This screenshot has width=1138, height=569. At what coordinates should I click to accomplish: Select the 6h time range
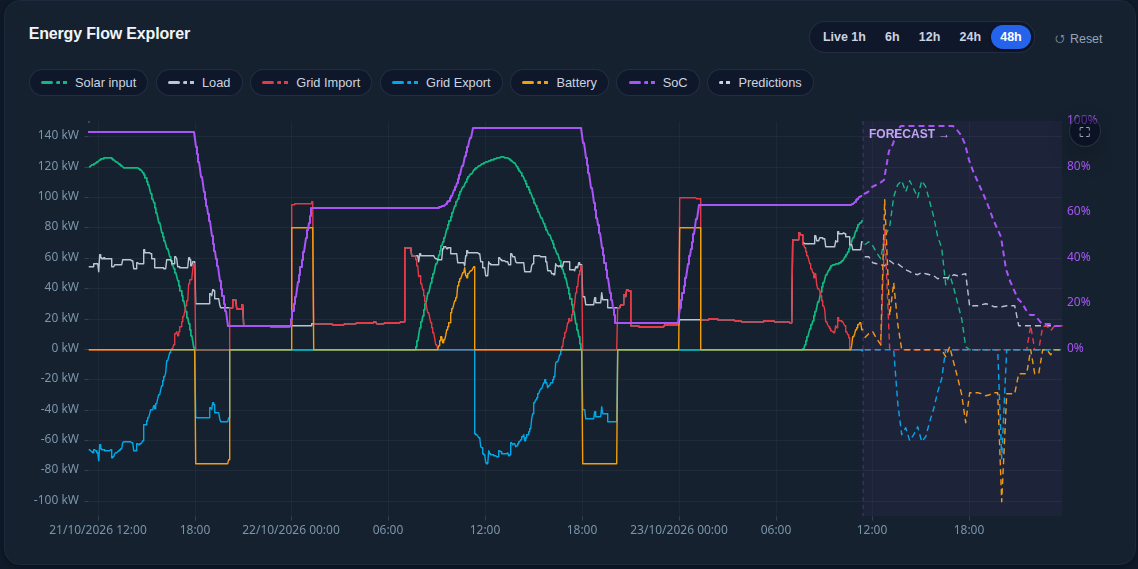coord(892,37)
